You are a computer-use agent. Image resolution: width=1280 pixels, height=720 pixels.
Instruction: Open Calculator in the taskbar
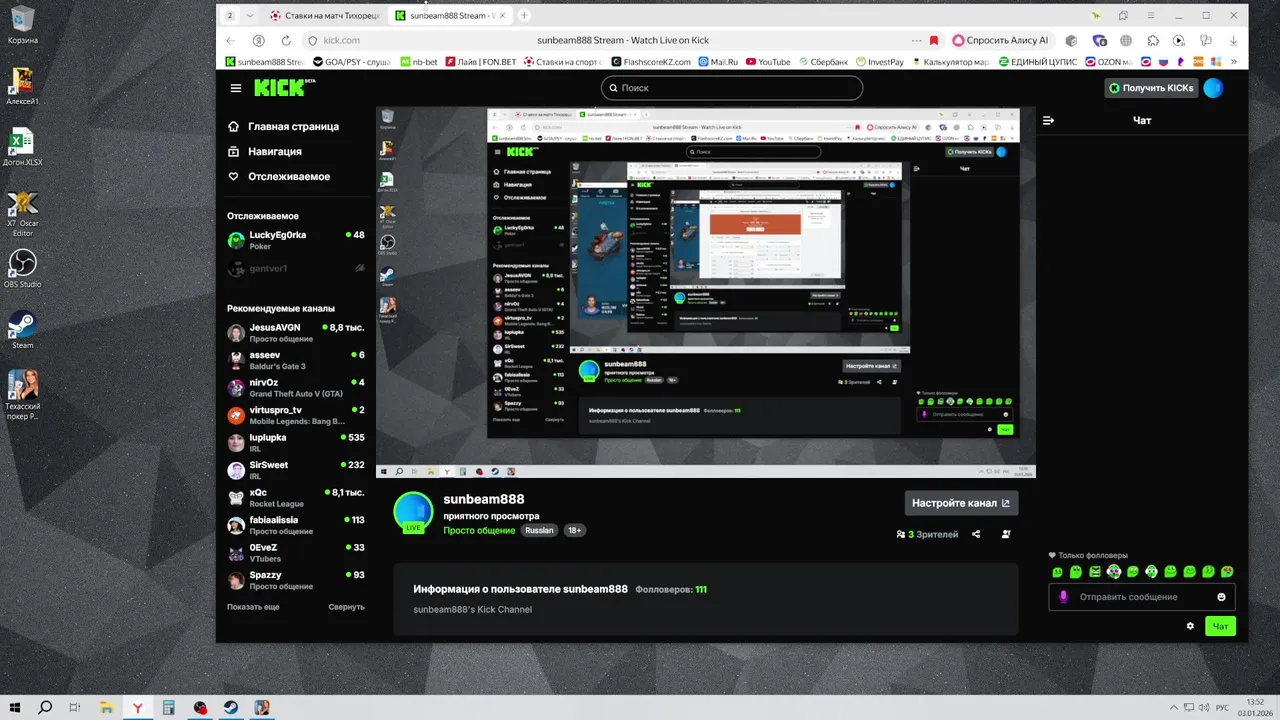pyautogui.click(x=169, y=708)
